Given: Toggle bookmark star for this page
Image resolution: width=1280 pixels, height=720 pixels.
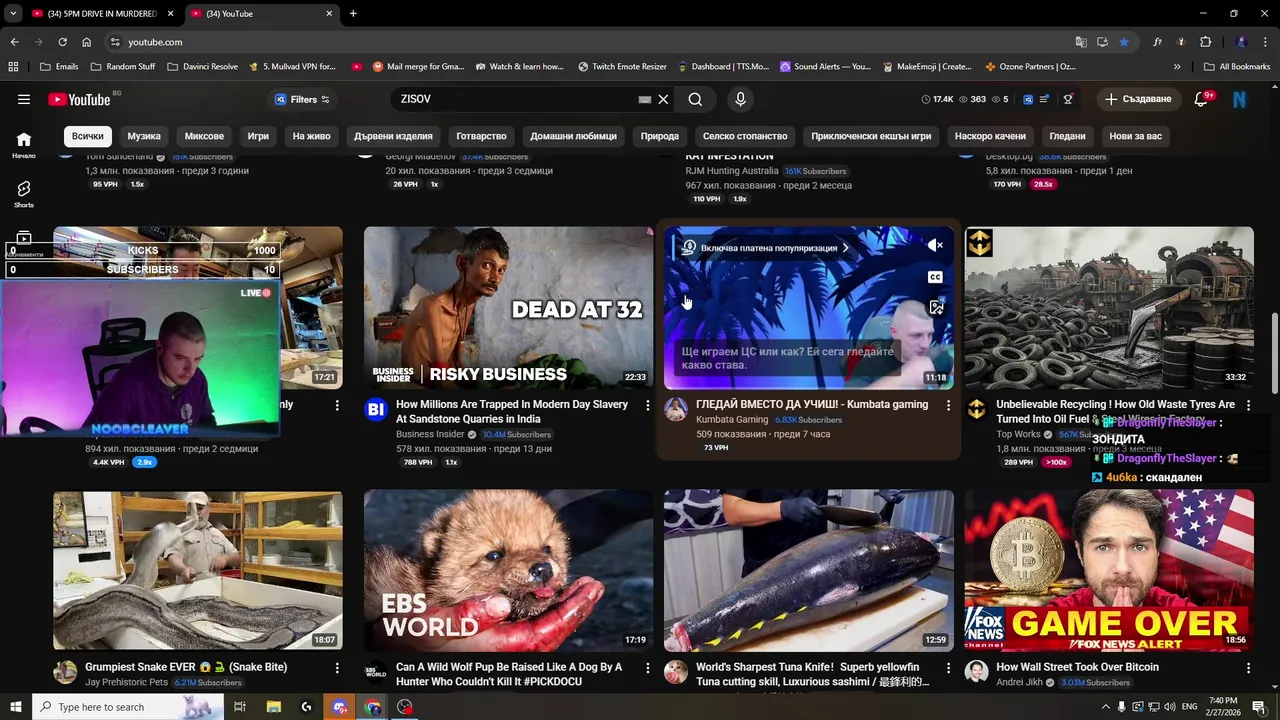Looking at the screenshot, I should coord(1124,42).
